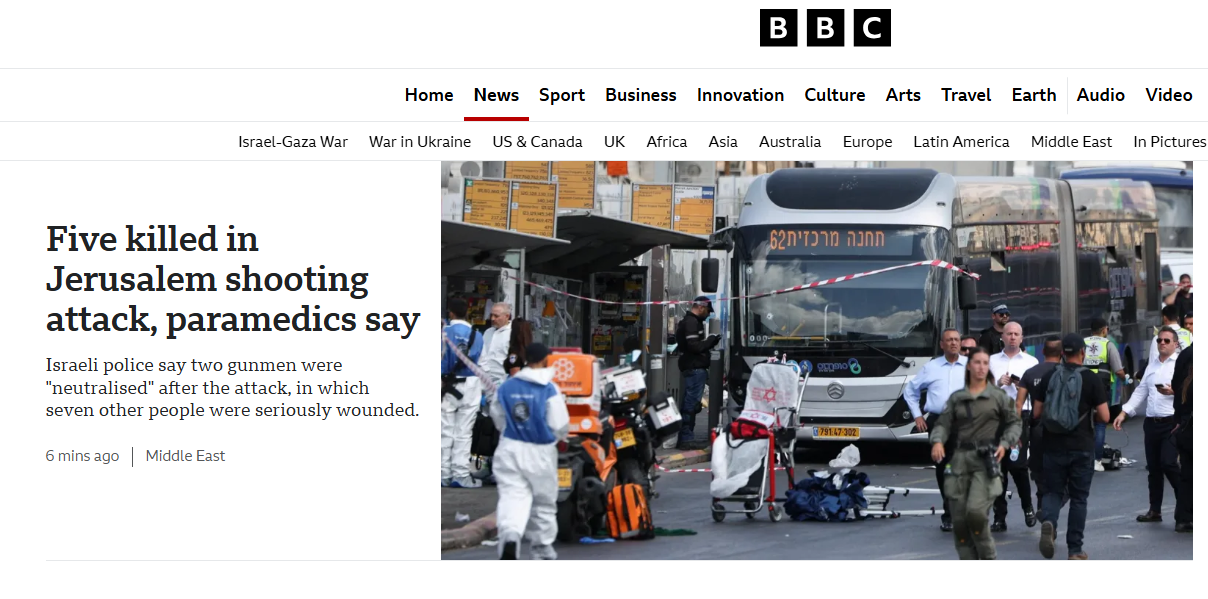Go to the Africa subsection
The image size is (1208, 599).
pyautogui.click(x=667, y=142)
